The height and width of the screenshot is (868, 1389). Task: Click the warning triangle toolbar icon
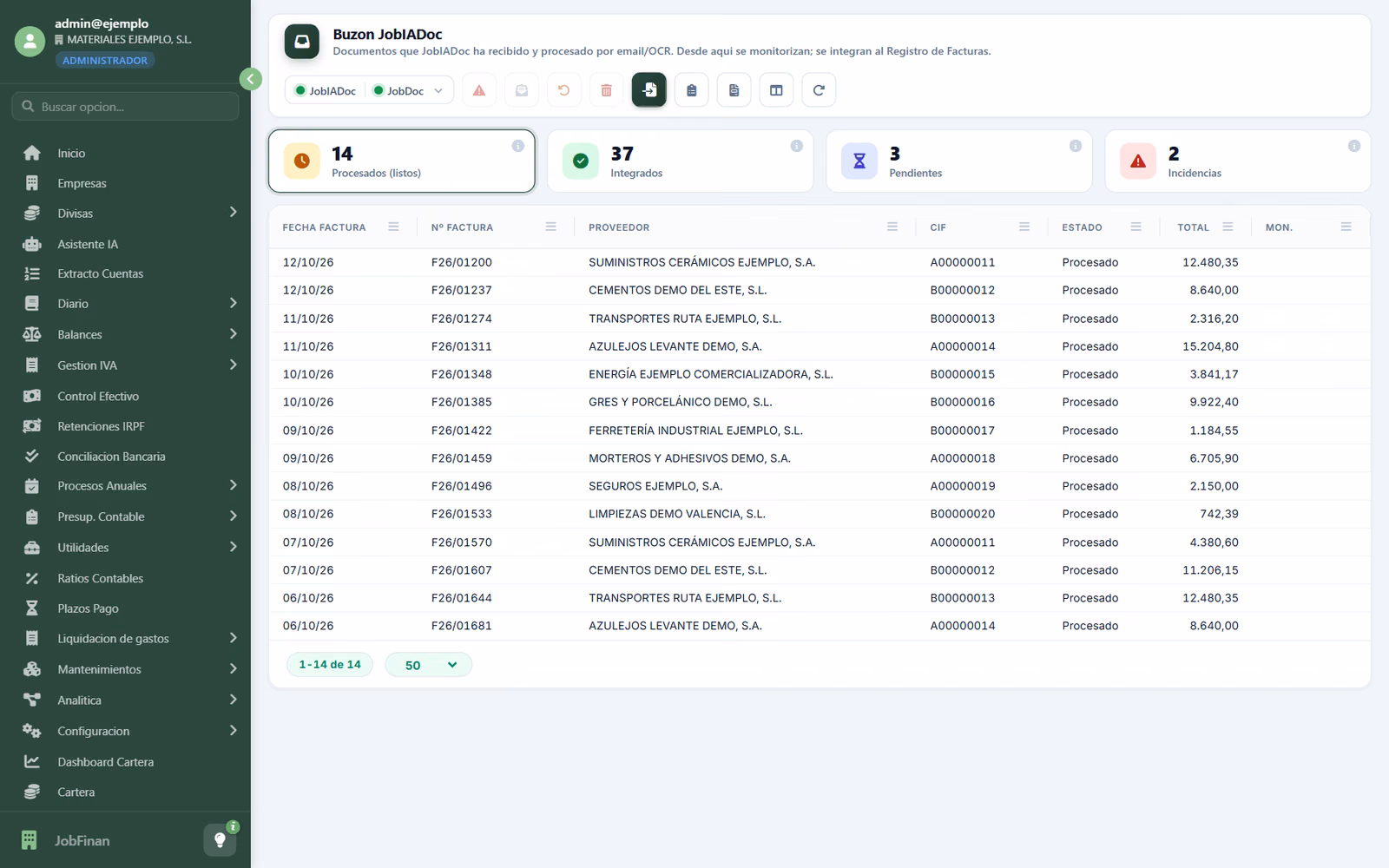[x=479, y=90]
